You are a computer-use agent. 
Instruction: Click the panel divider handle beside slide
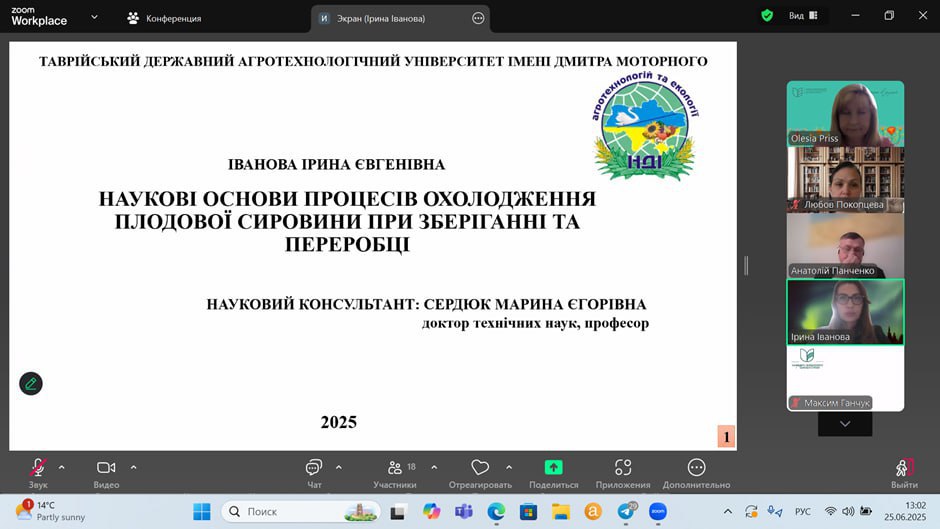(x=746, y=266)
